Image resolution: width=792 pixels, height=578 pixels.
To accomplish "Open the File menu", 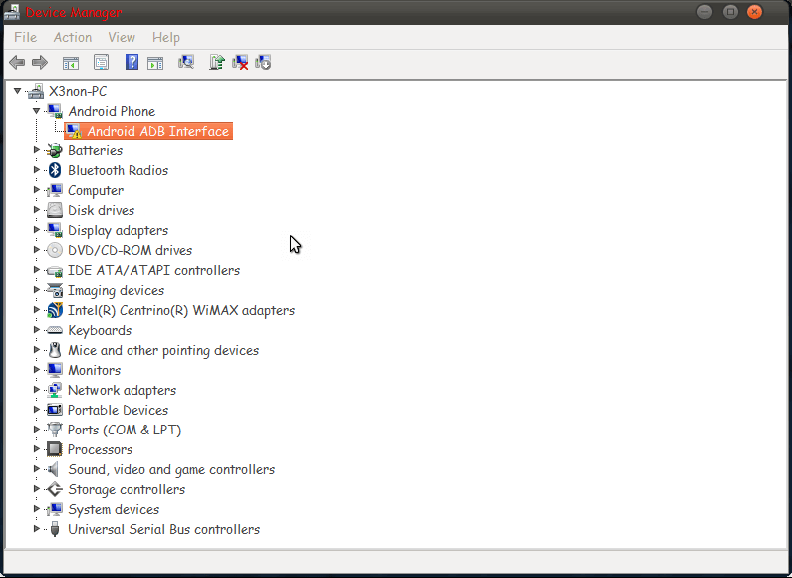I will click(25, 37).
